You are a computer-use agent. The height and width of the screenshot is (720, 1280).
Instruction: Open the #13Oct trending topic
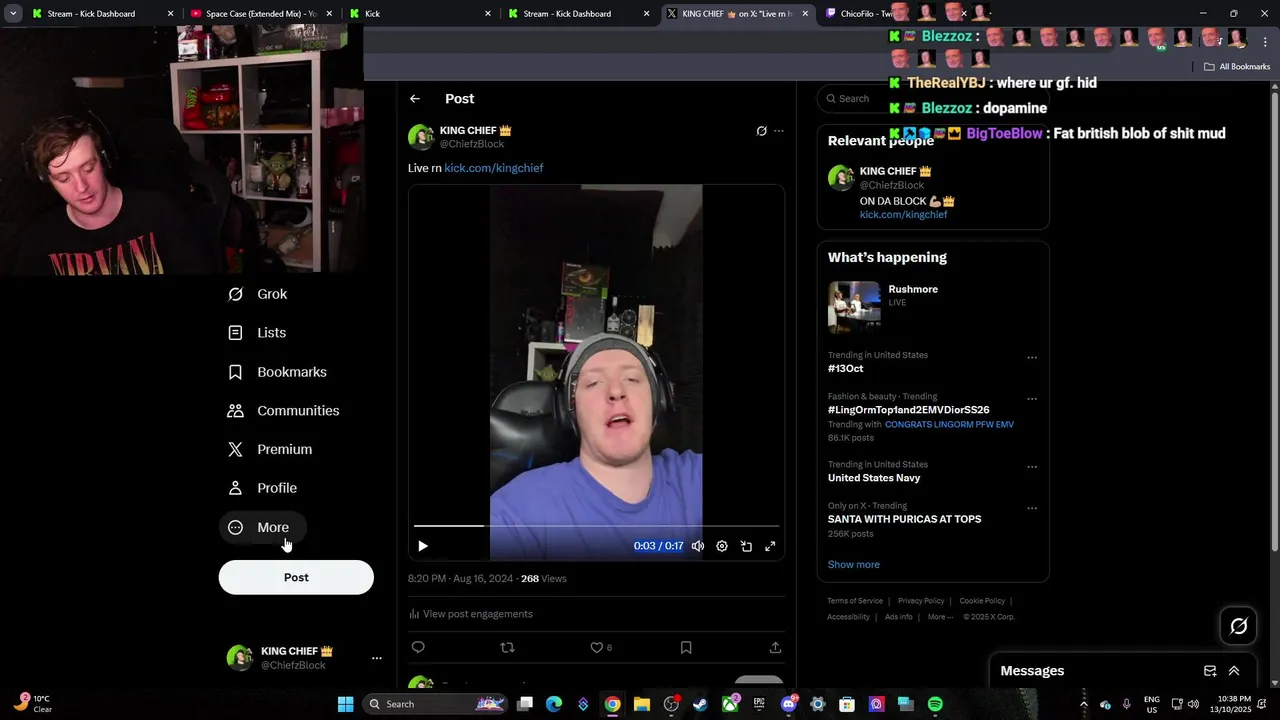tap(845, 369)
